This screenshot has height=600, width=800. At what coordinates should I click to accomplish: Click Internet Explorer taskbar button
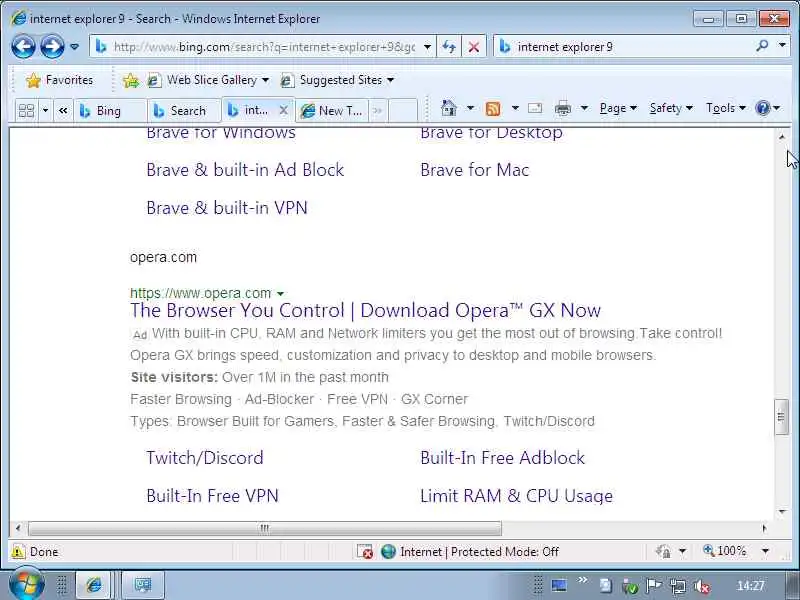click(93, 585)
